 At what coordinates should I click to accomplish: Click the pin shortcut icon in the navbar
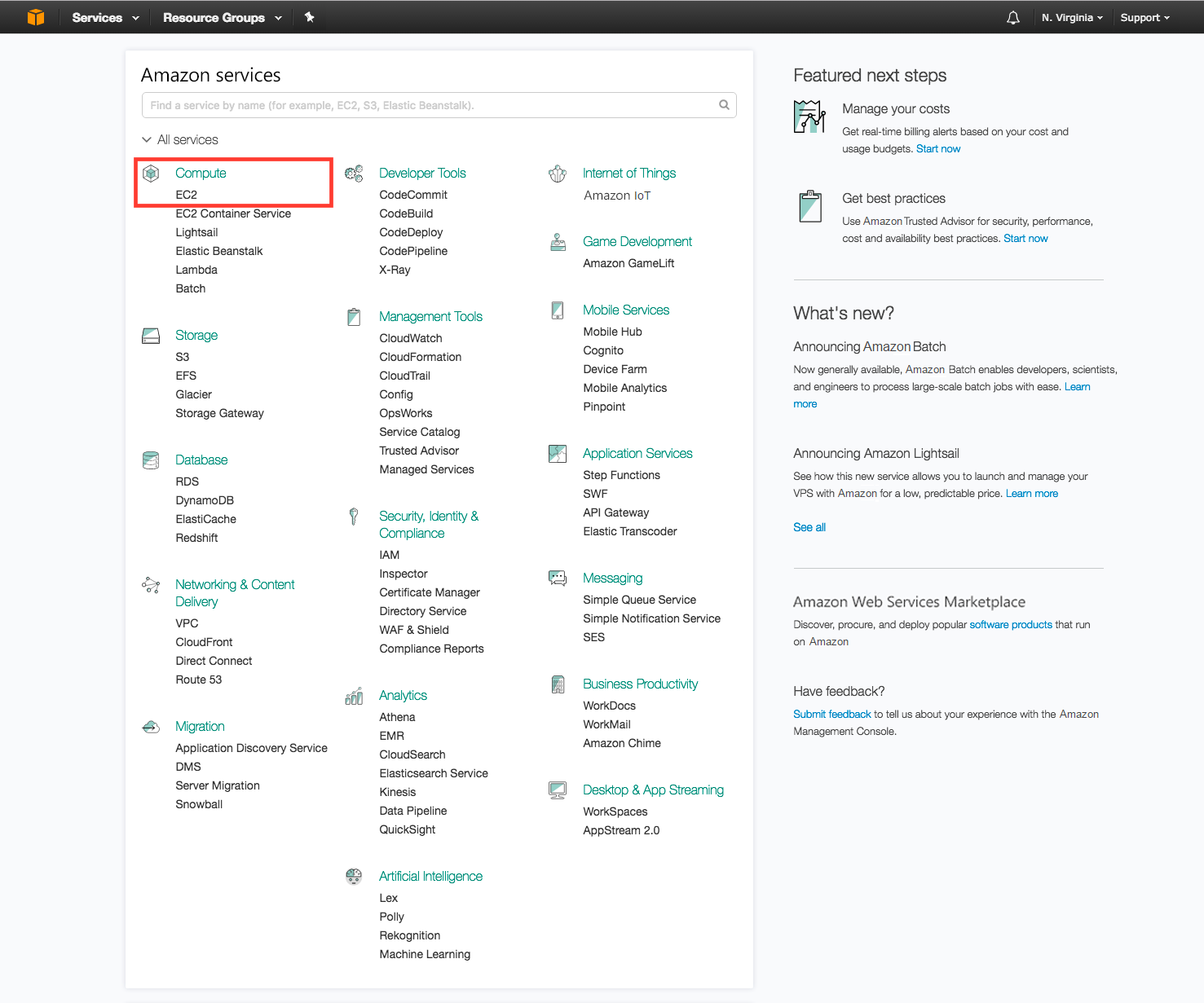pyautogui.click(x=310, y=16)
